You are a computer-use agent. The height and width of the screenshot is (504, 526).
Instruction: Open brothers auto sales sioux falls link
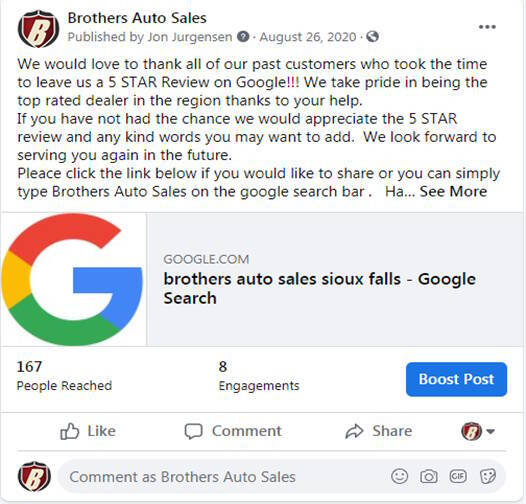pyautogui.click(x=319, y=288)
